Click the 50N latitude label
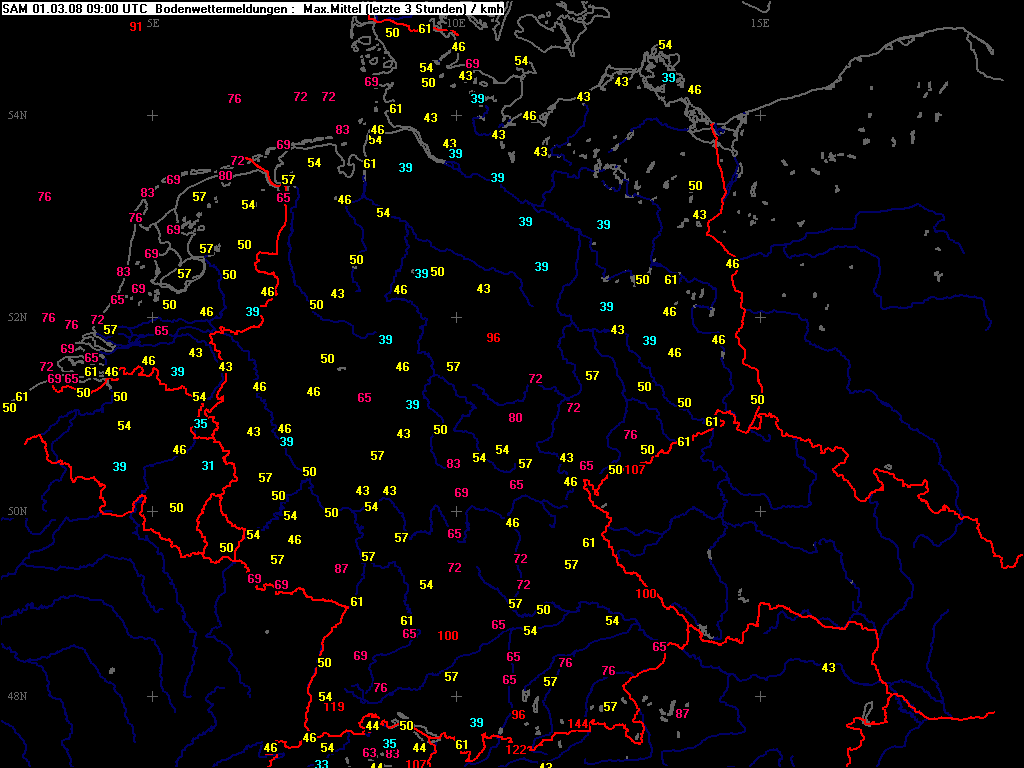The height and width of the screenshot is (768, 1024). [18, 511]
